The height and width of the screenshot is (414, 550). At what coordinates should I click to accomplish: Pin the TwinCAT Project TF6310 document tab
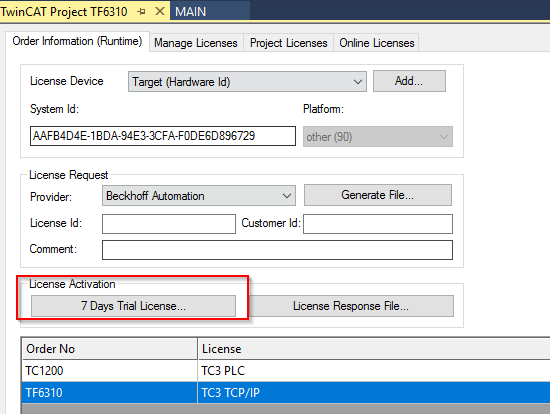pyautogui.click(x=142, y=12)
